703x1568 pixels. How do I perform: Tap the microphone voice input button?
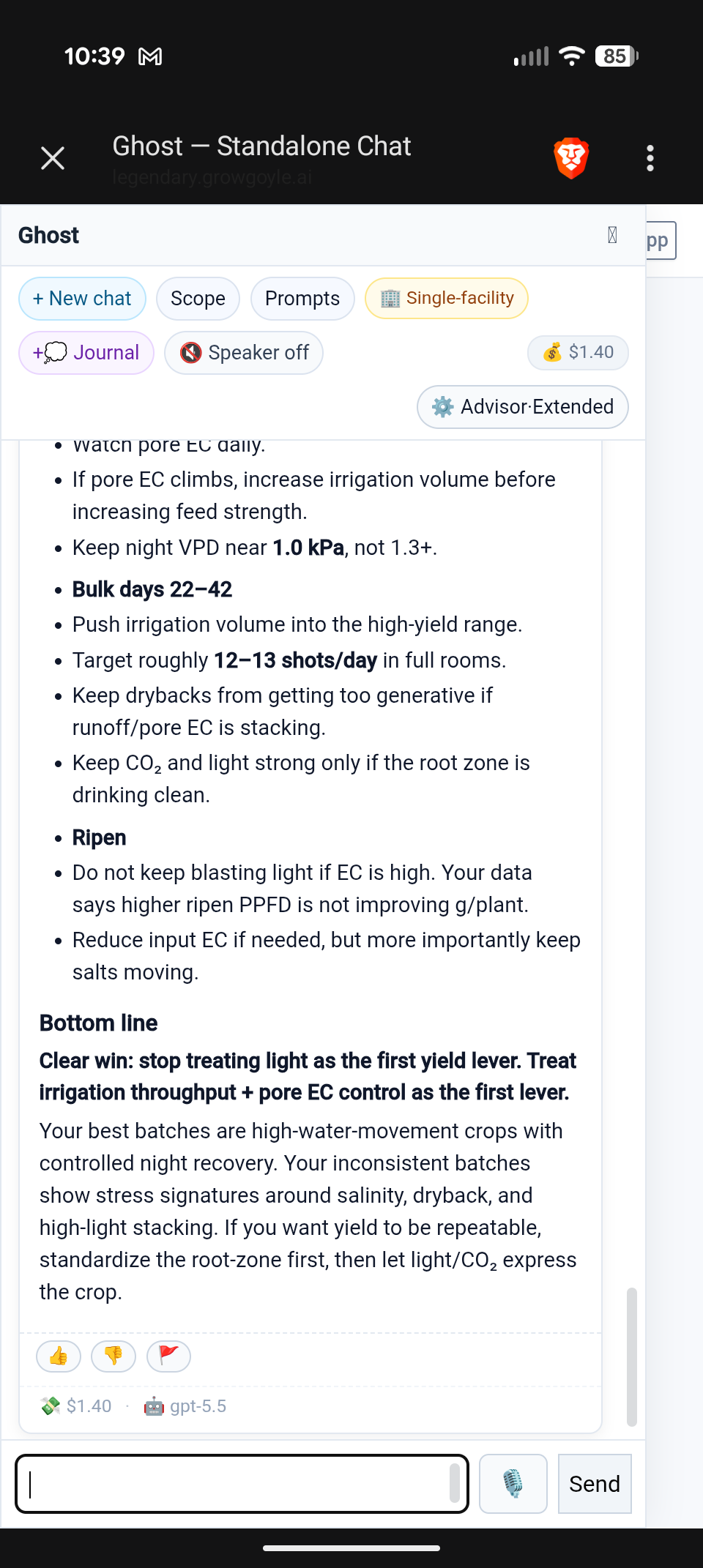513,1483
